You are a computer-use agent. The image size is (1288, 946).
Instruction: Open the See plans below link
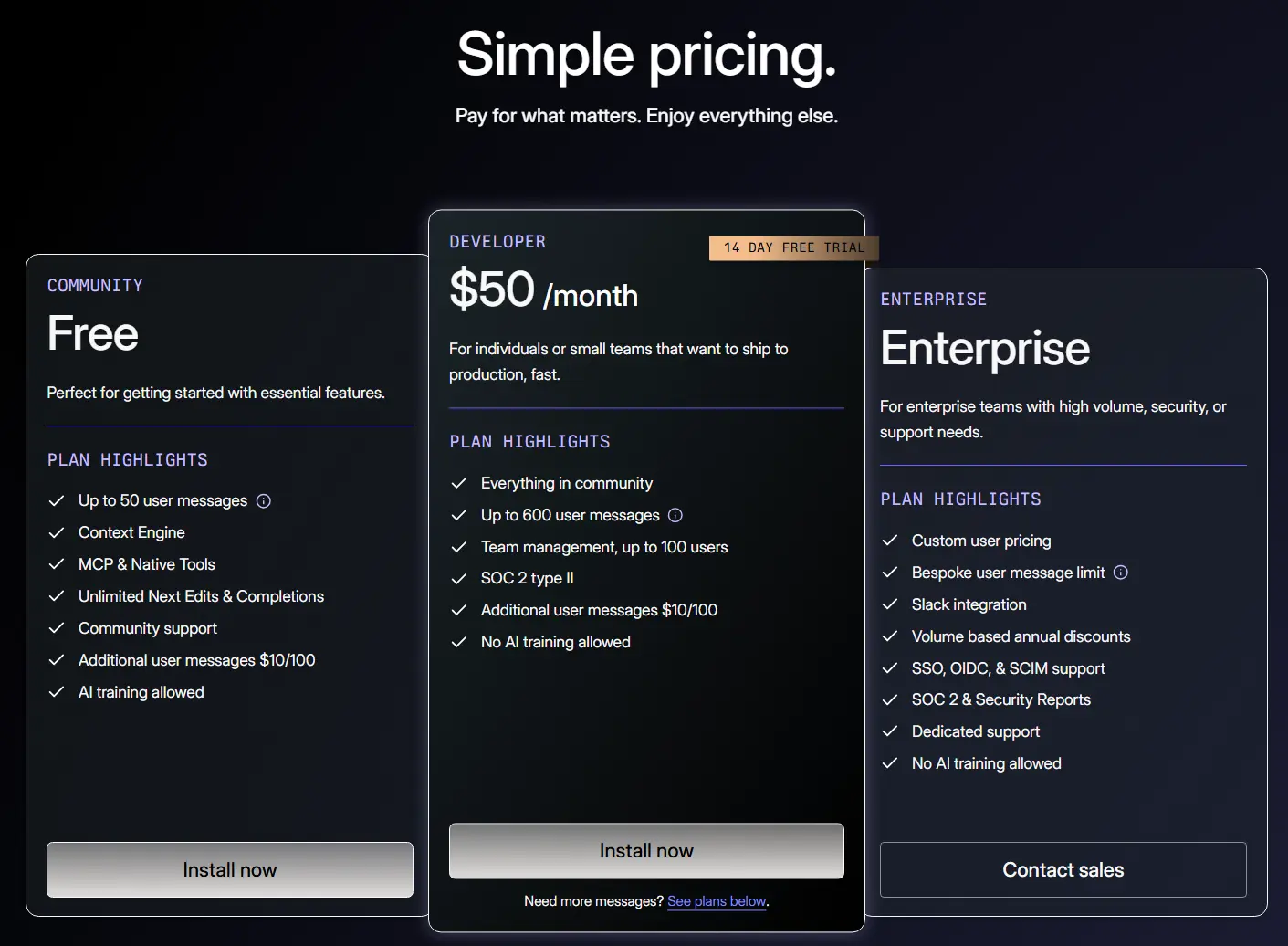click(717, 901)
